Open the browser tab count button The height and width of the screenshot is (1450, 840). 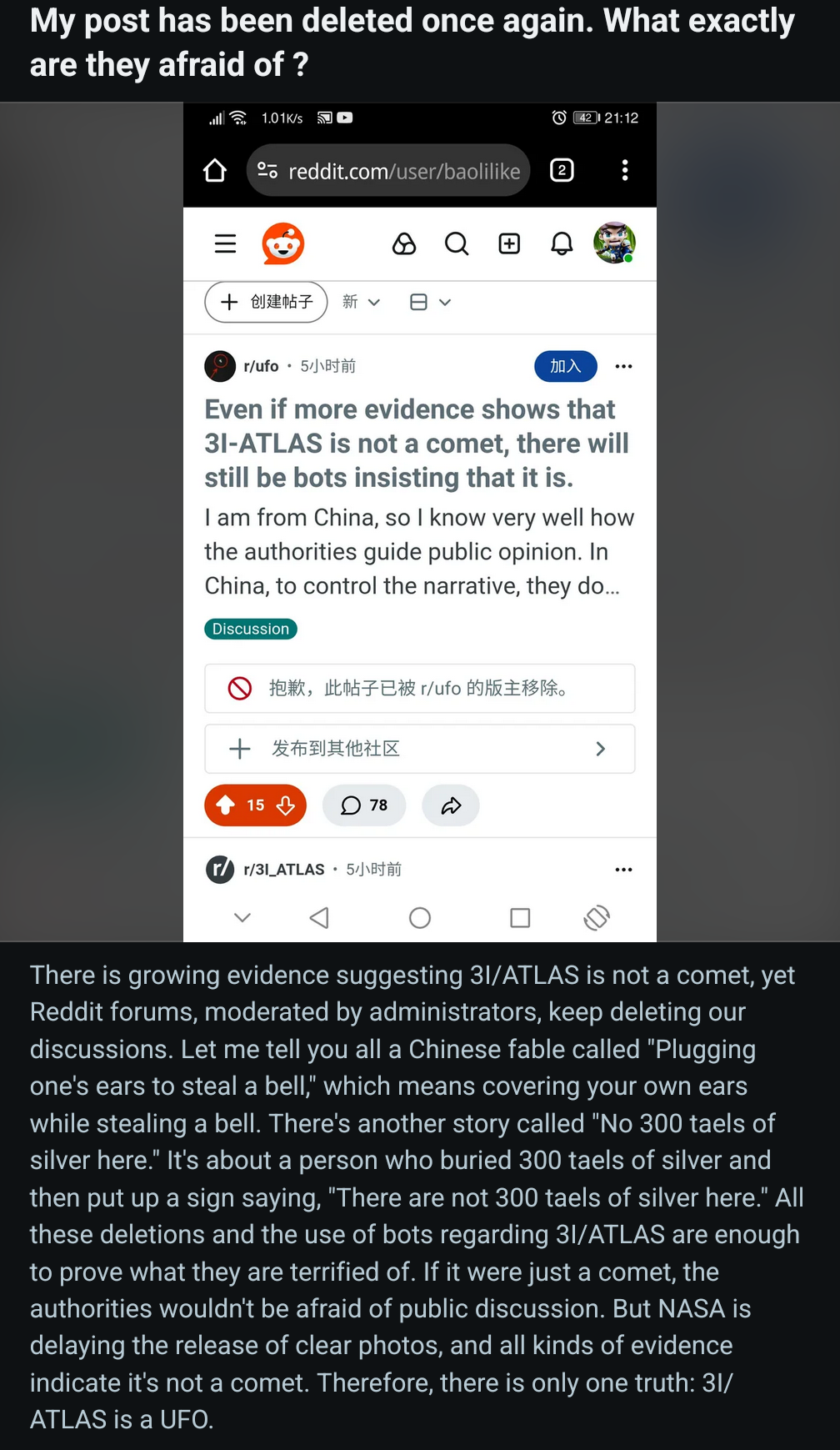[562, 170]
